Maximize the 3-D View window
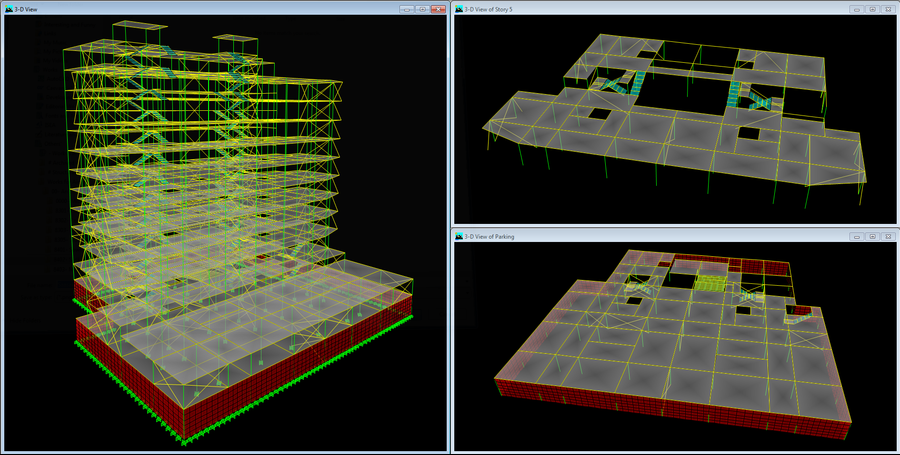 point(422,9)
